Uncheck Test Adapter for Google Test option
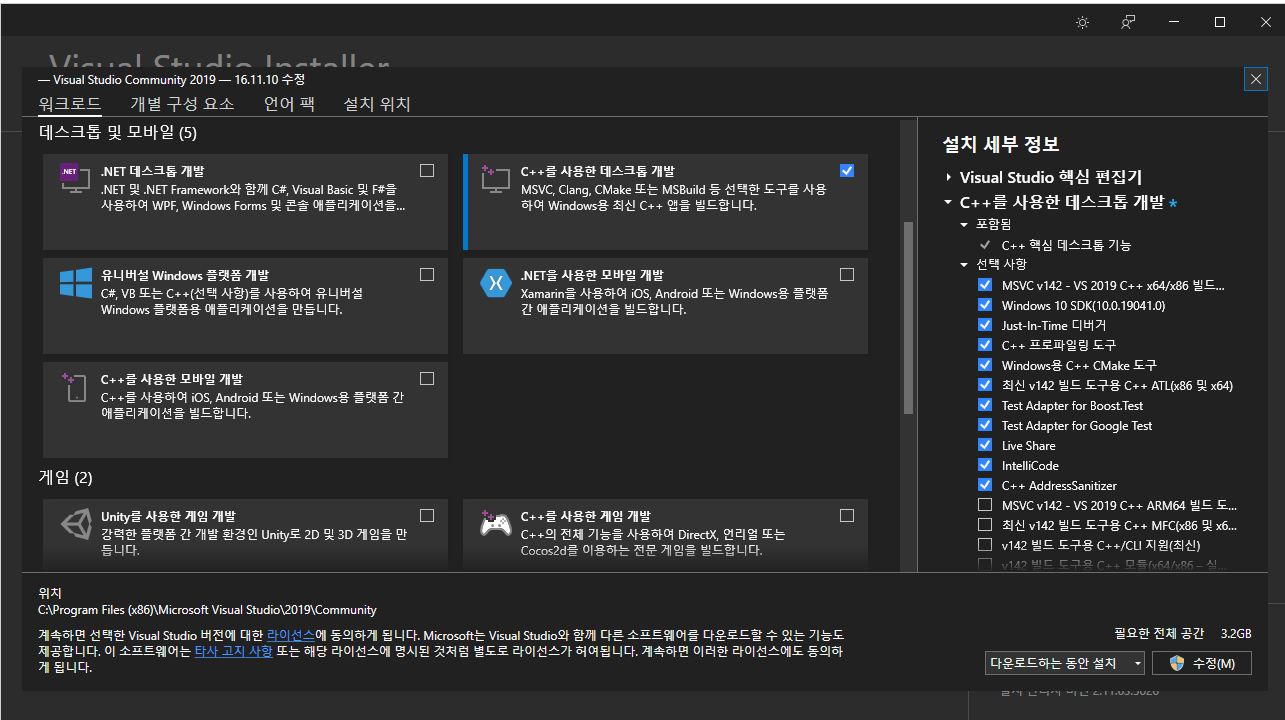 (985, 425)
